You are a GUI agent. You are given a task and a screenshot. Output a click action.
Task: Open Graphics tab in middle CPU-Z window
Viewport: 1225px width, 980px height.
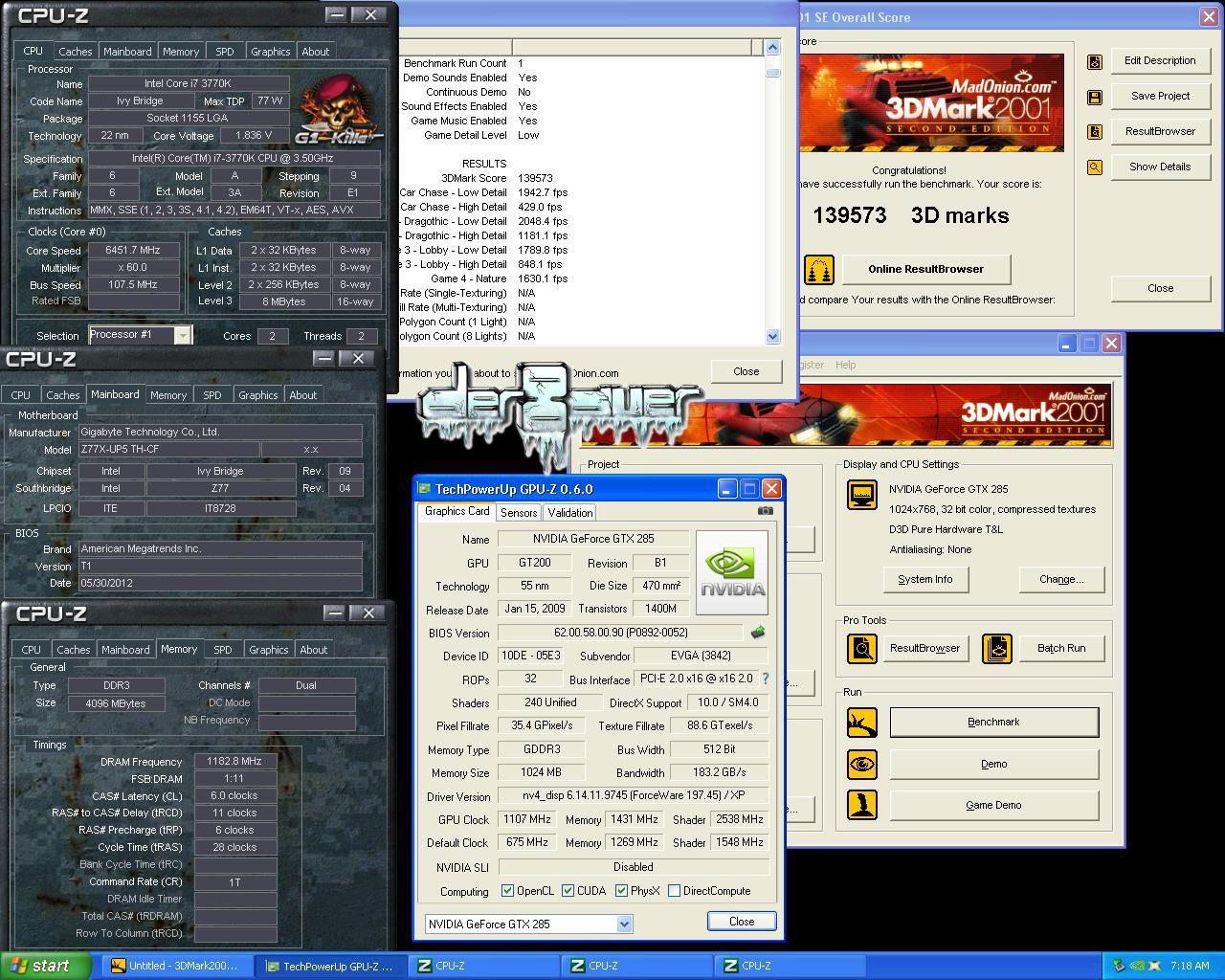click(x=258, y=395)
